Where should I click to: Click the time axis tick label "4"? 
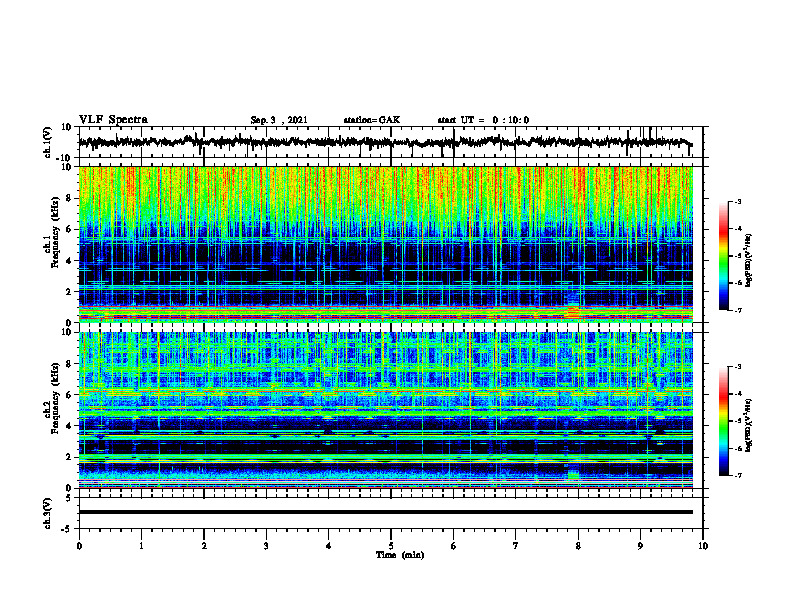click(x=328, y=546)
